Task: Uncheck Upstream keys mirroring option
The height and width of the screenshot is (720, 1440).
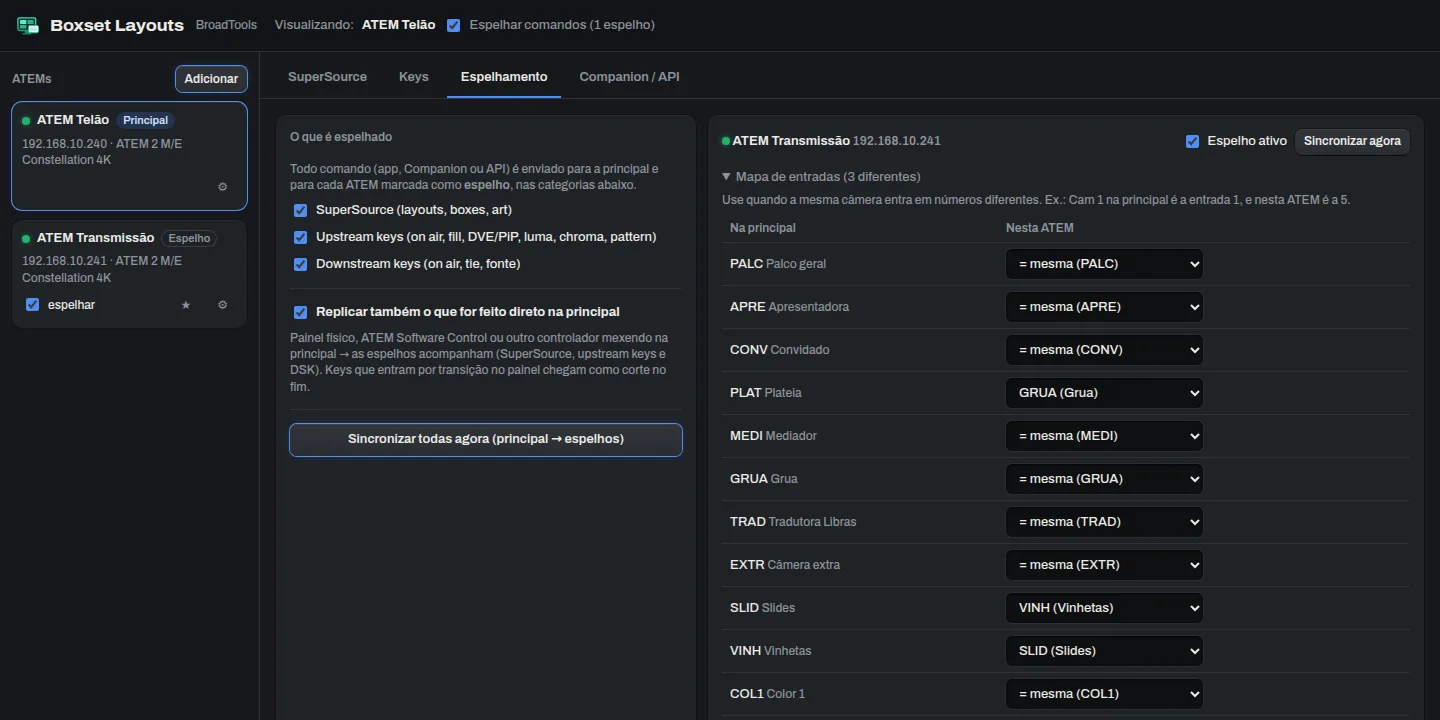Action: [300, 237]
